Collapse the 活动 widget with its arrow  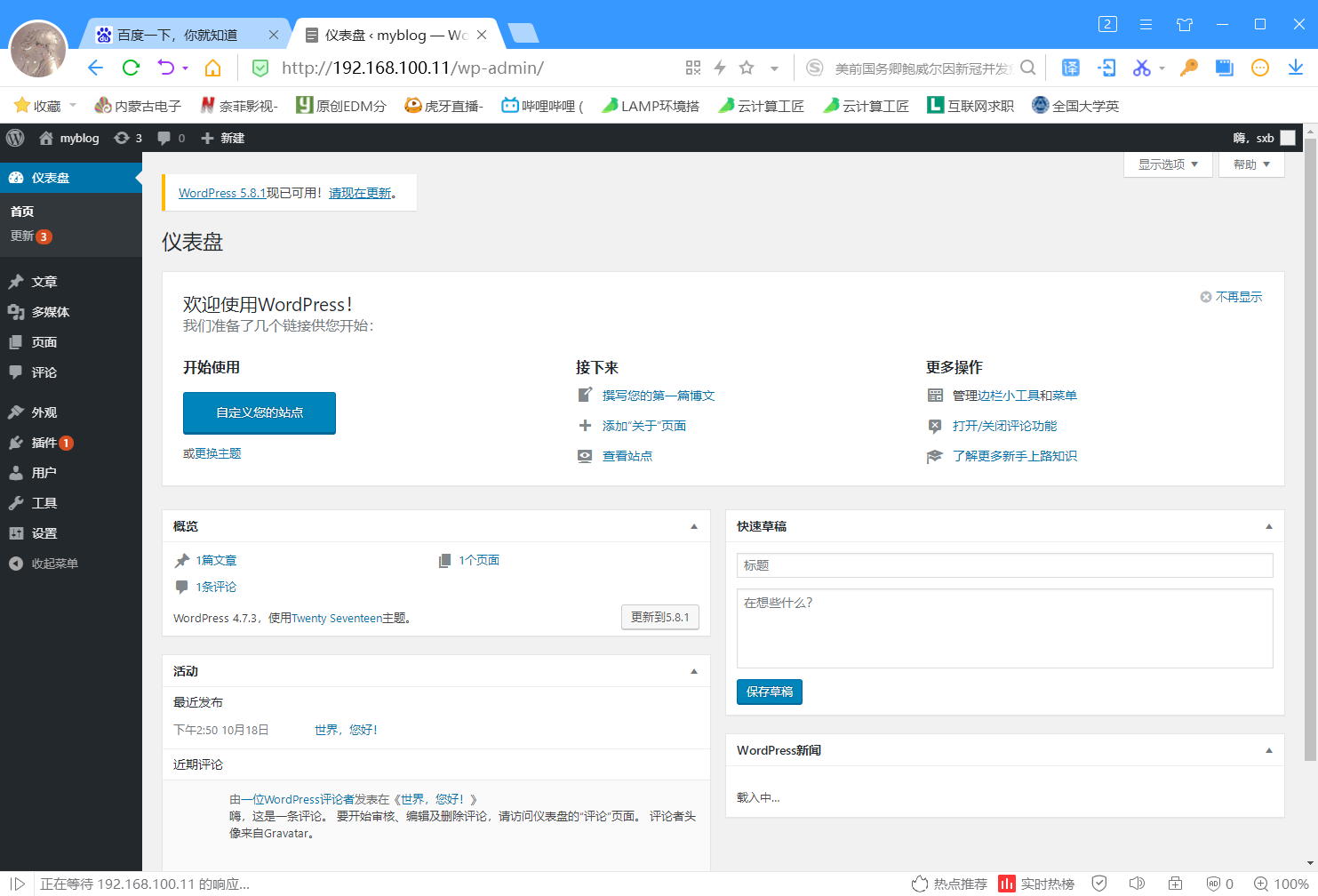click(694, 671)
